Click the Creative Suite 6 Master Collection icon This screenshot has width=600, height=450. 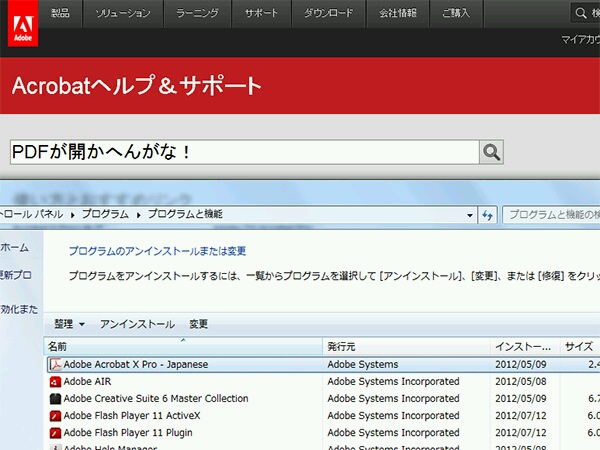coord(55,399)
